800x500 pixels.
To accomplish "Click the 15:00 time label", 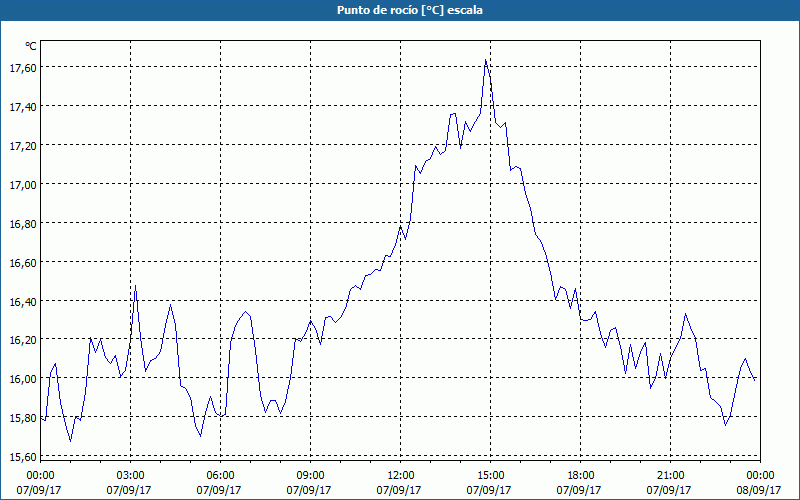I will 490,476.
